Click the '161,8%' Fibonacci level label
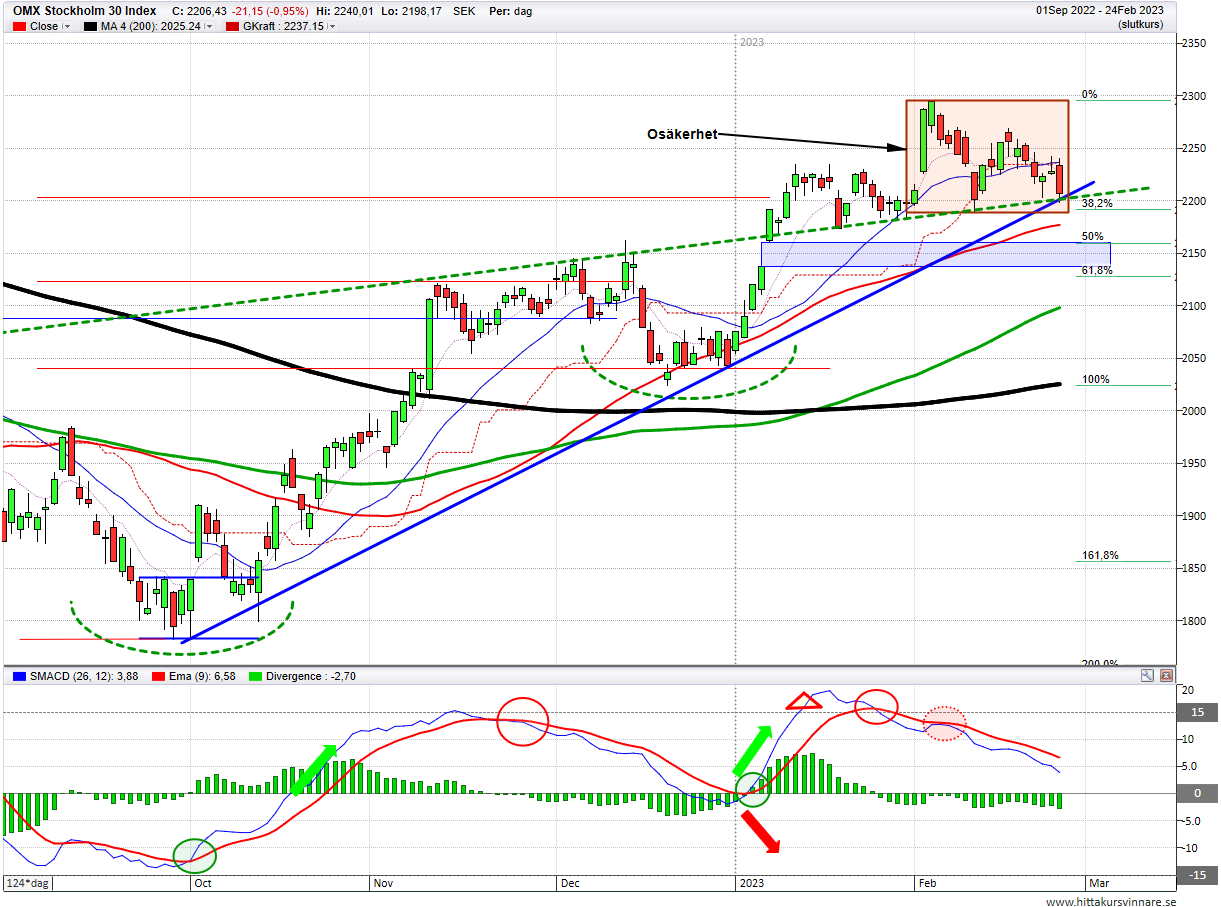Viewport: 1221px width, 907px height. tap(1100, 555)
